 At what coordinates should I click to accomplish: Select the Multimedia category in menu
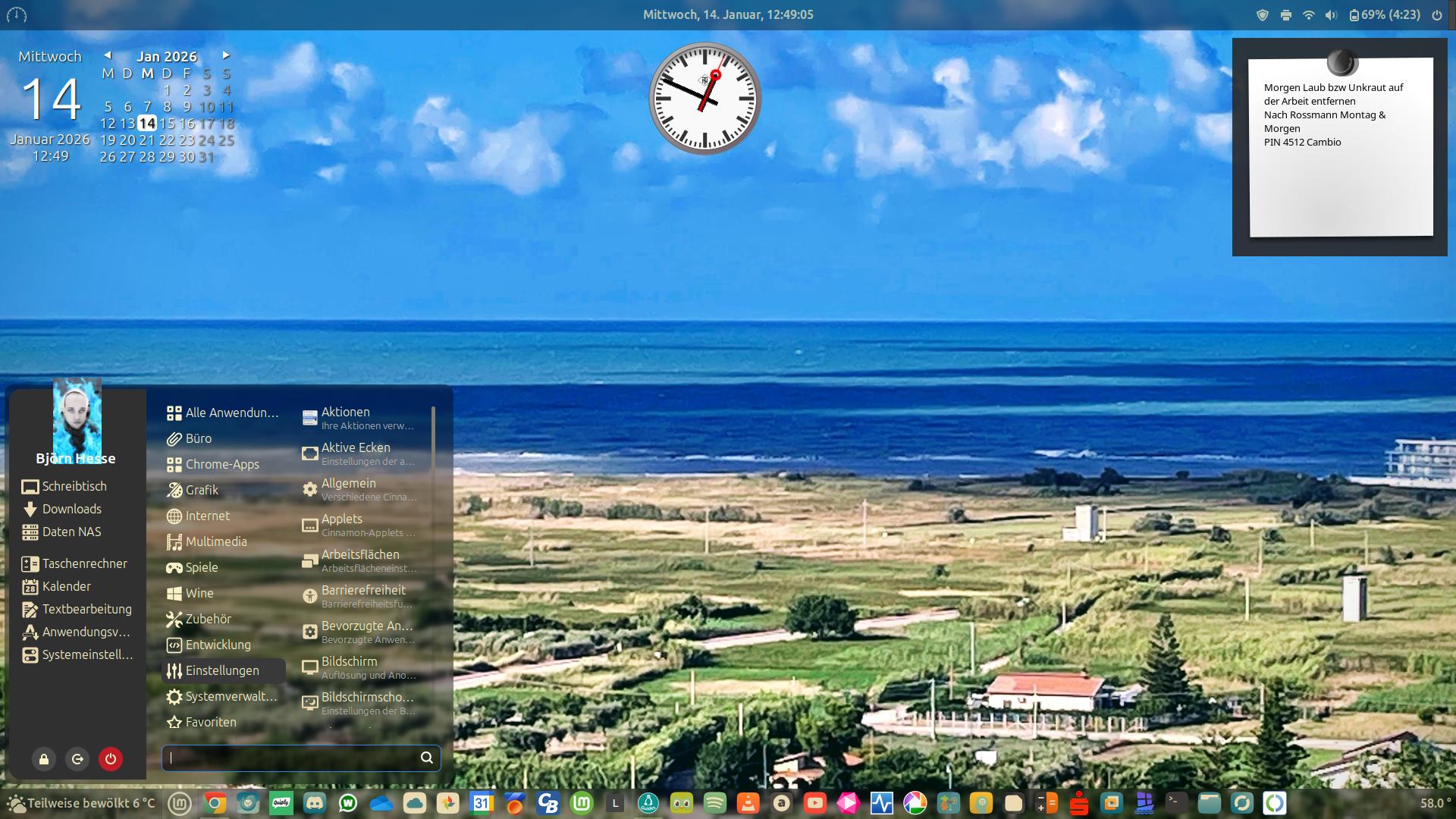pos(216,541)
